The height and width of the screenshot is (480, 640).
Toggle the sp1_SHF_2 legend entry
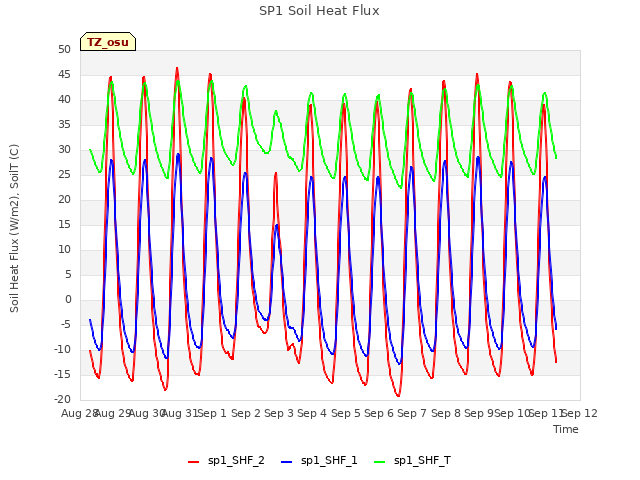226,460
